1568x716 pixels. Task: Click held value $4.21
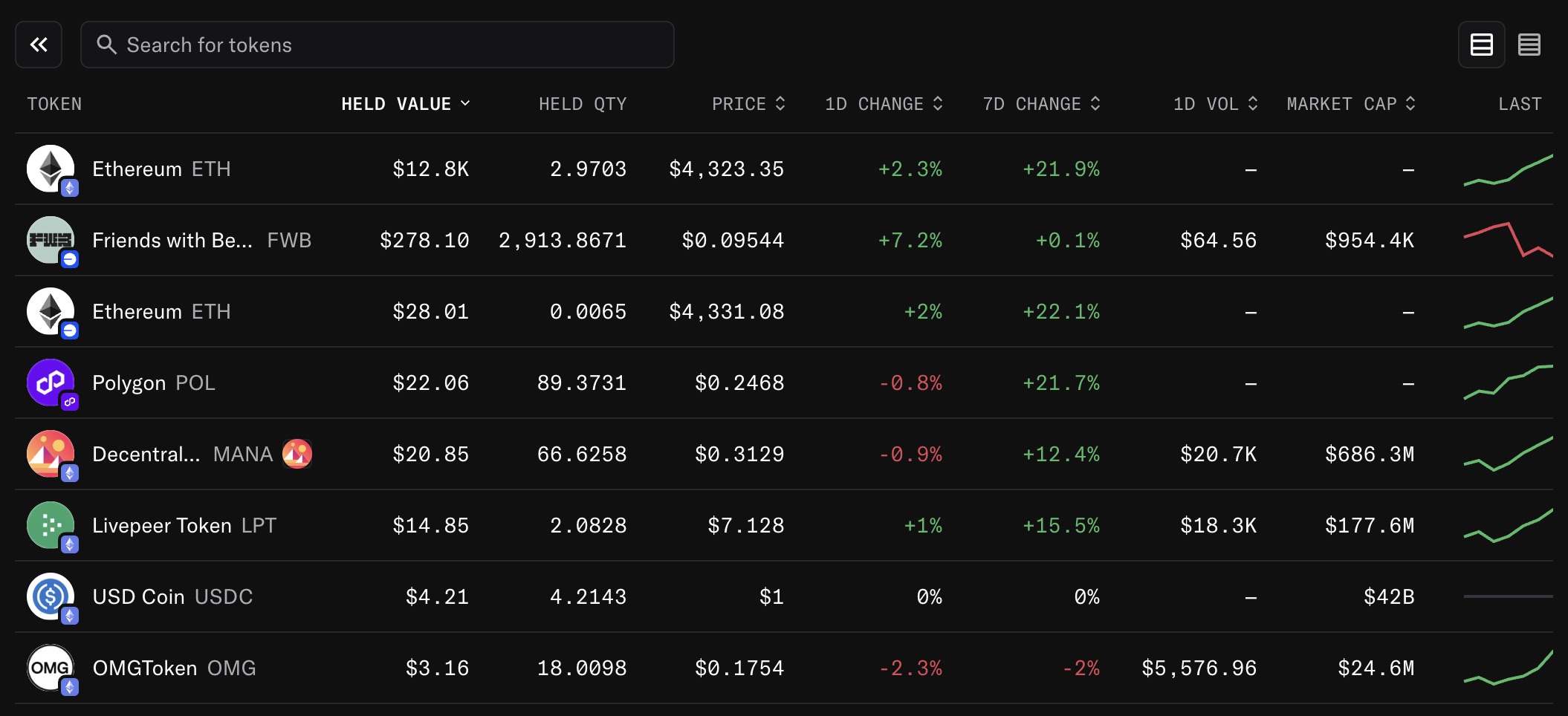click(437, 597)
